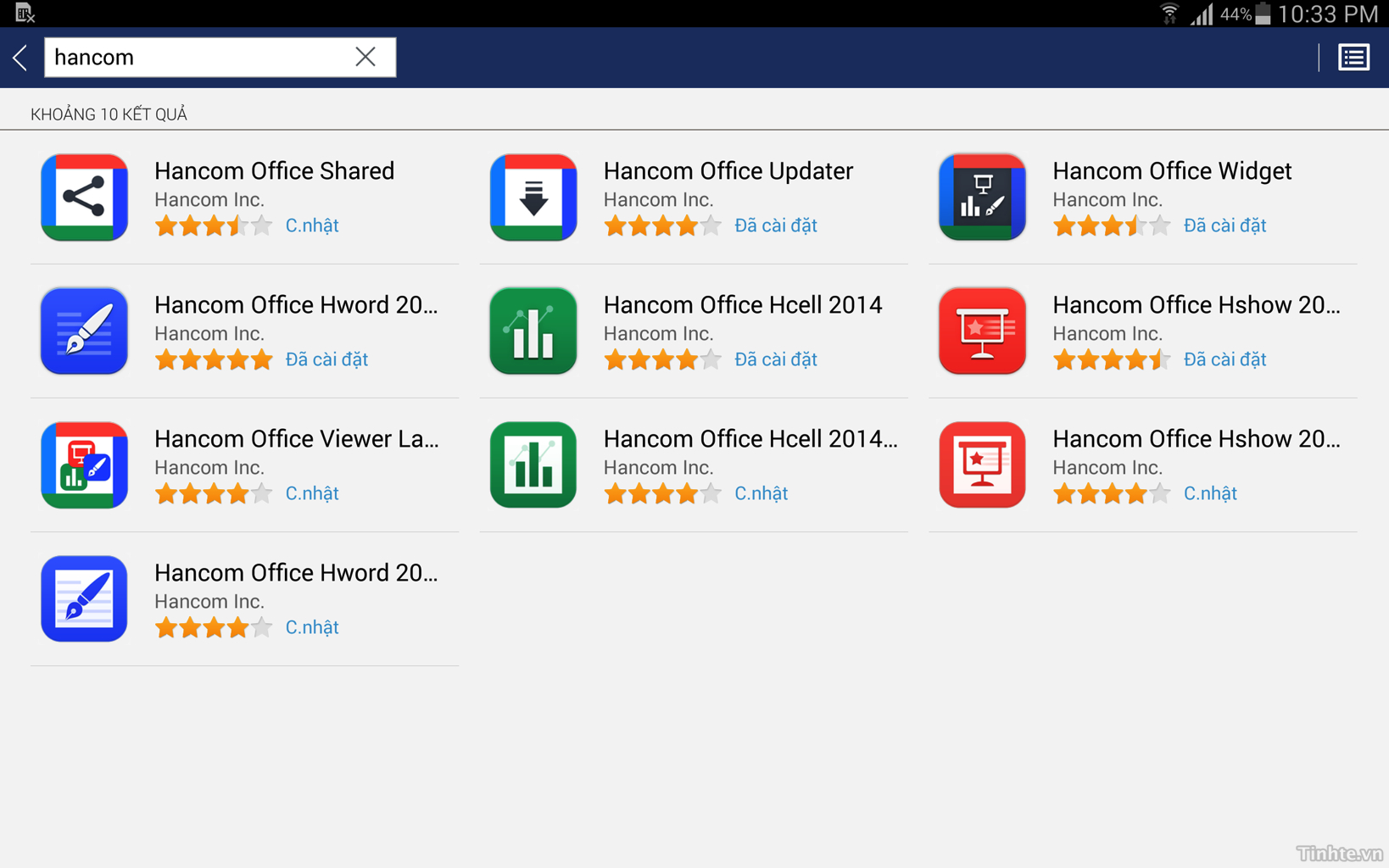
Task: Select the Hancom Office Updater title
Action: [x=728, y=171]
